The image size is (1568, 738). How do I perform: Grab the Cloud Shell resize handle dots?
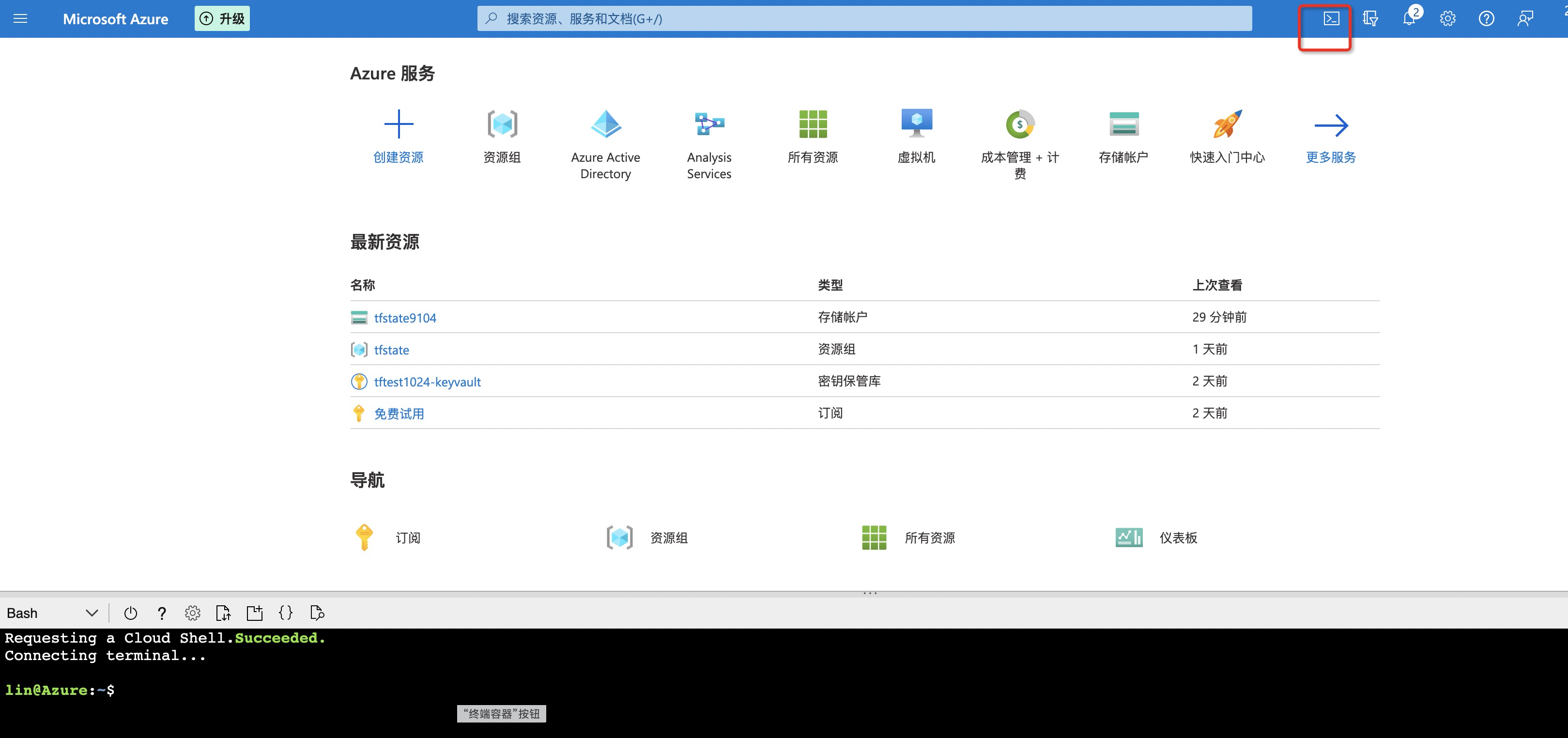click(x=870, y=593)
